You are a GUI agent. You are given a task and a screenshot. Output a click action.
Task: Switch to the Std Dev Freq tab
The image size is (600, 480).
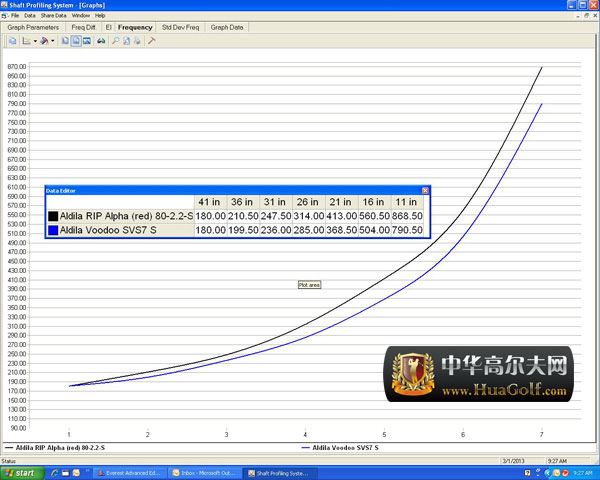pyautogui.click(x=180, y=28)
